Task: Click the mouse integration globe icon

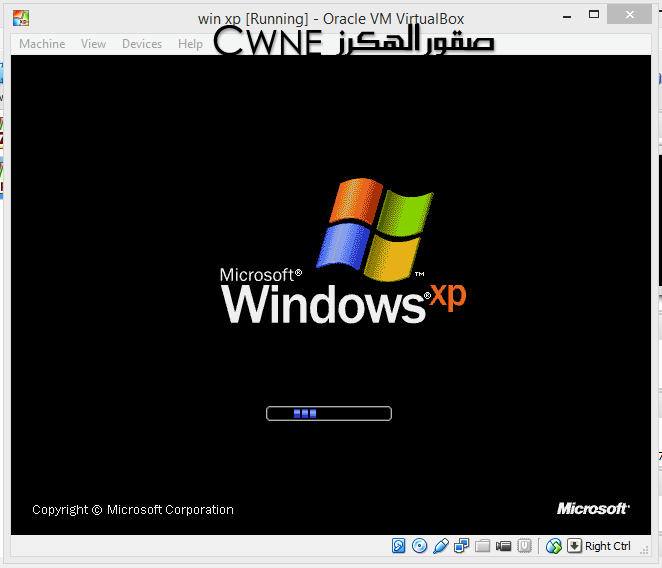Action: 553,546
